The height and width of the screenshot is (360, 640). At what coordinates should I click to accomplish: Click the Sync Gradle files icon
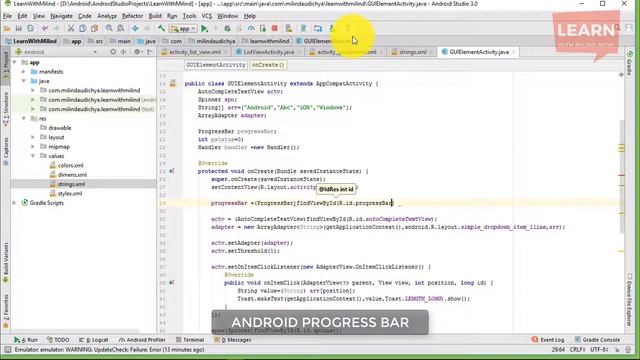(x=303, y=29)
